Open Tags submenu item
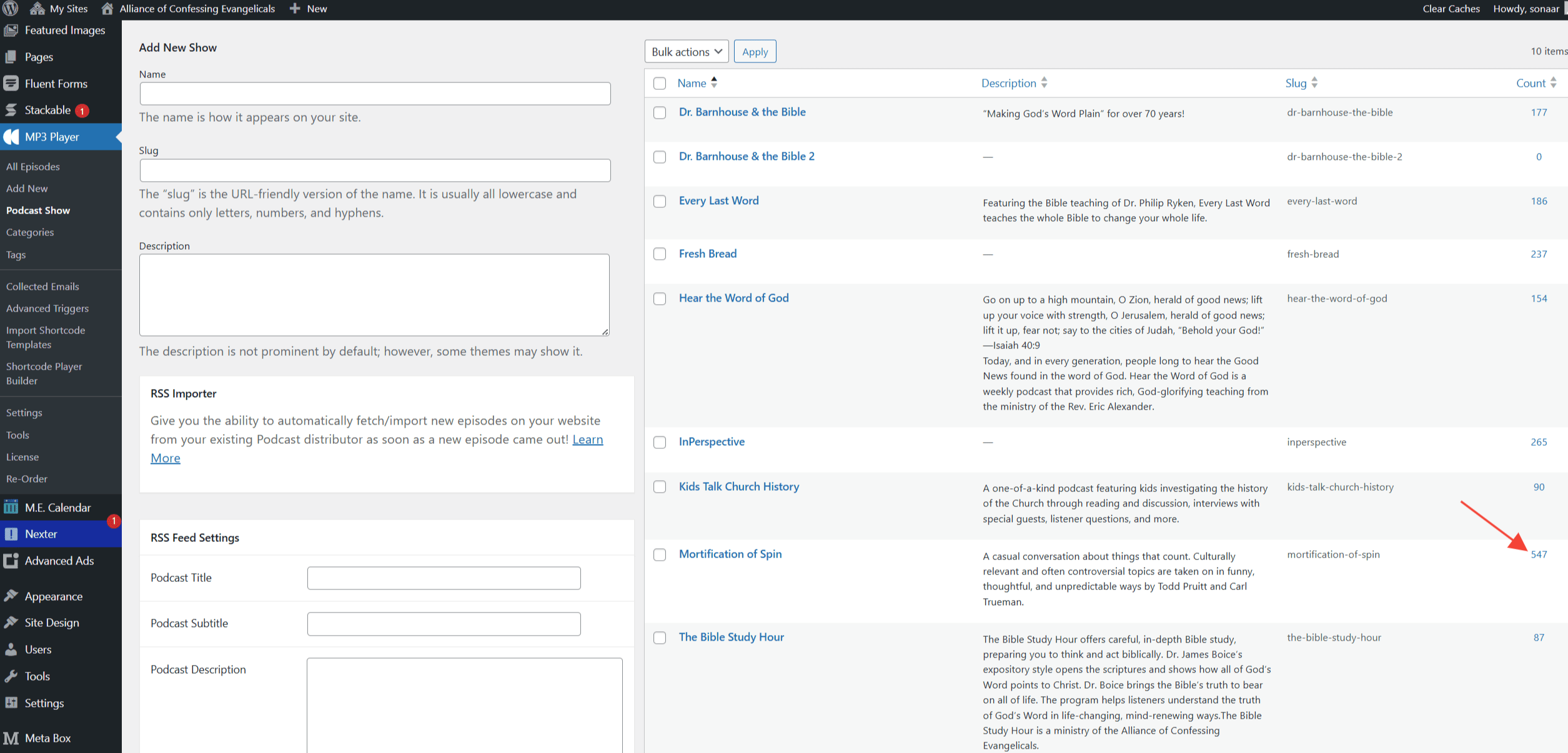This screenshot has width=1568, height=753. tap(16, 255)
